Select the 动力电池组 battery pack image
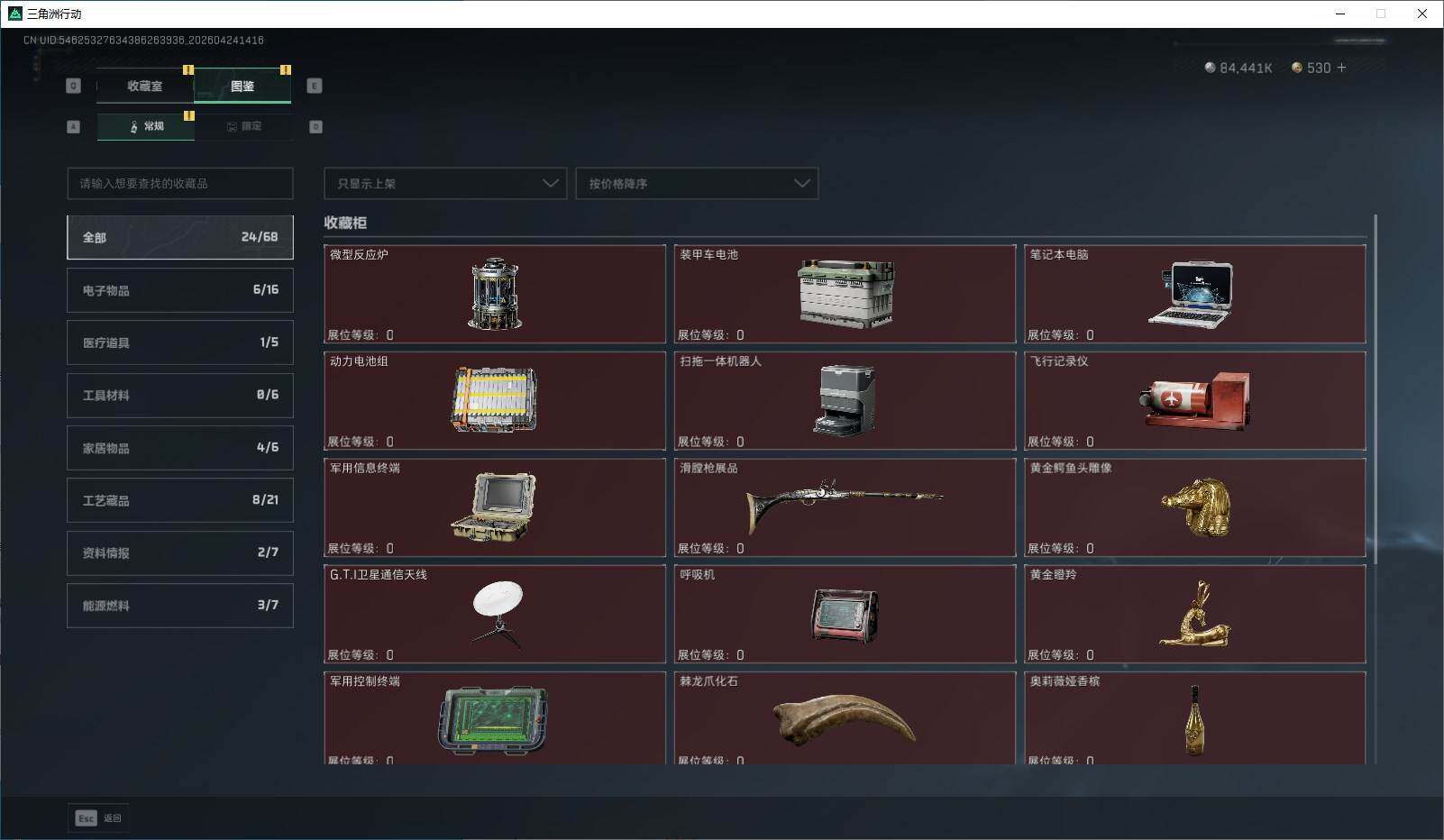Image resolution: width=1444 pixels, height=840 pixels. click(x=494, y=399)
